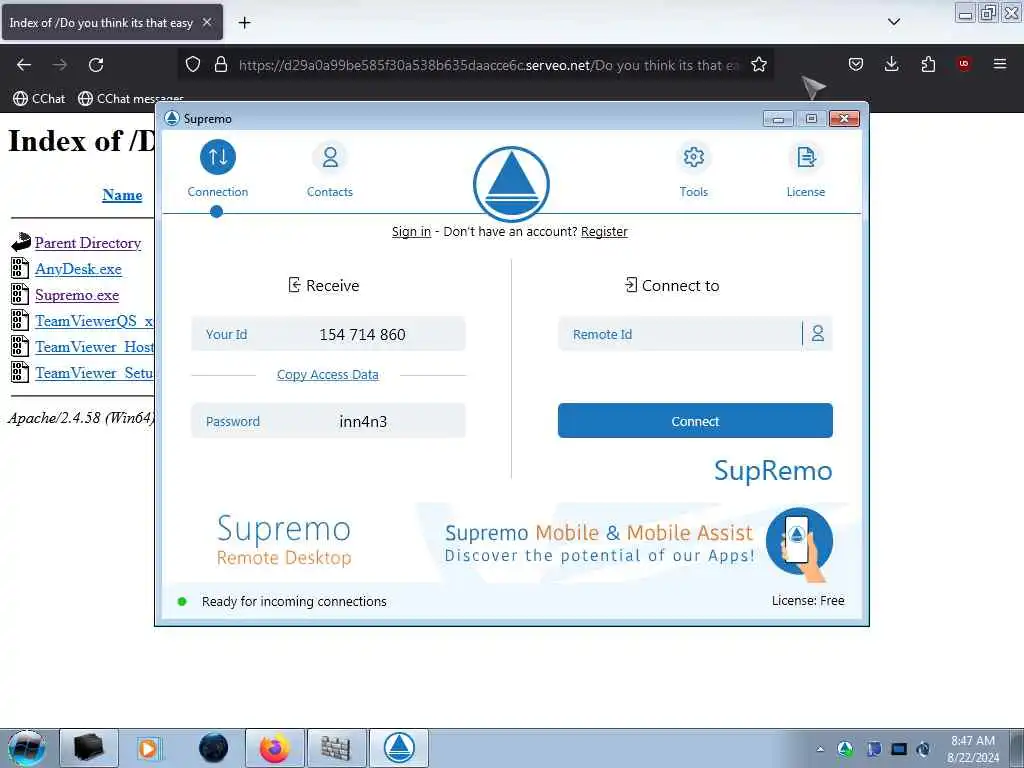Click the License: Free status text
Screen dimensions: 1024x768
(x=808, y=600)
